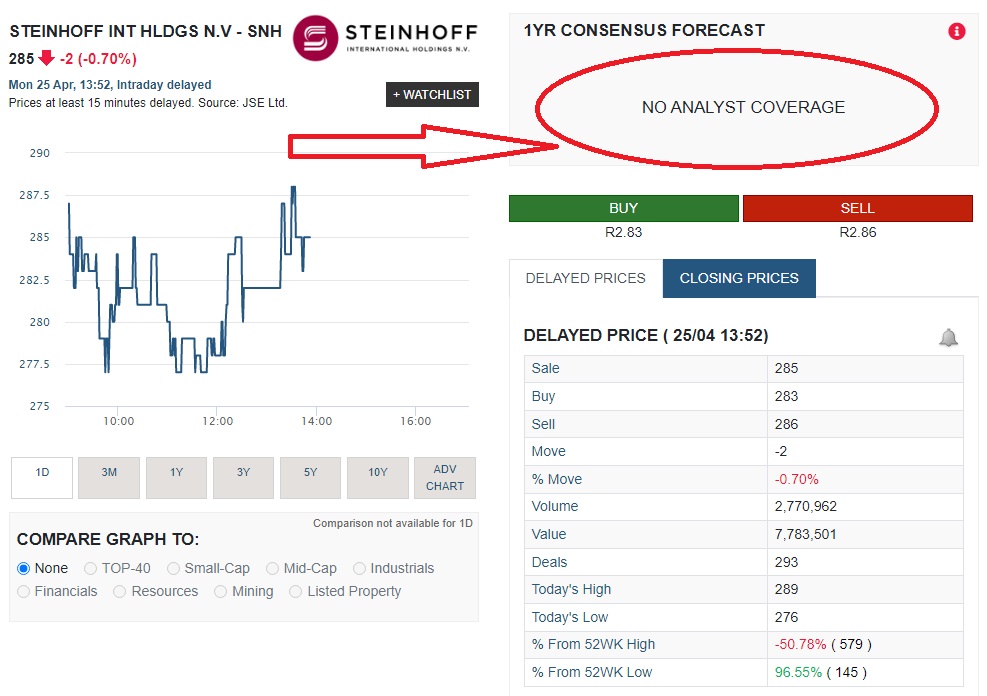Set a price alert using the bell icon
The width and height of the screenshot is (987, 696).
click(947, 337)
